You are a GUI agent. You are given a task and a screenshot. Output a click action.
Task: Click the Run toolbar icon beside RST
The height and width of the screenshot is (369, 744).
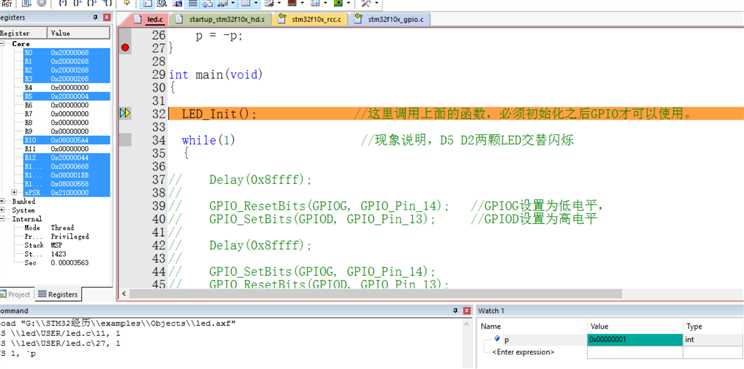click(x=26, y=3)
